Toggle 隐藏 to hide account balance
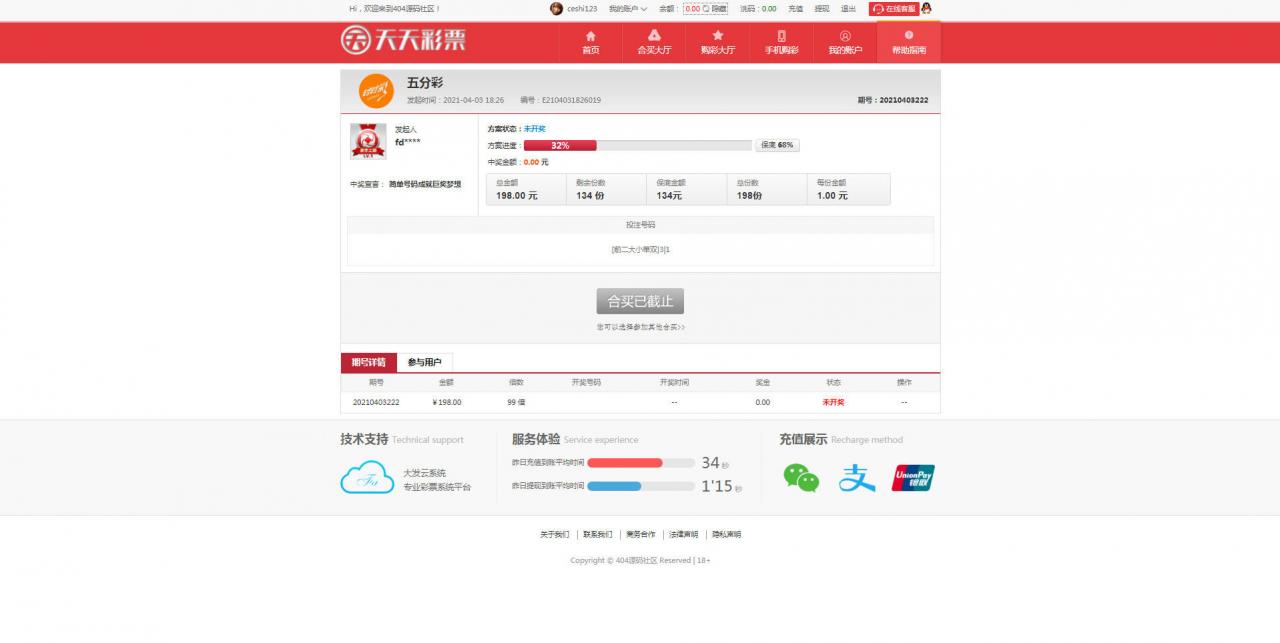Image resolution: width=1280 pixels, height=643 pixels. 715,9
